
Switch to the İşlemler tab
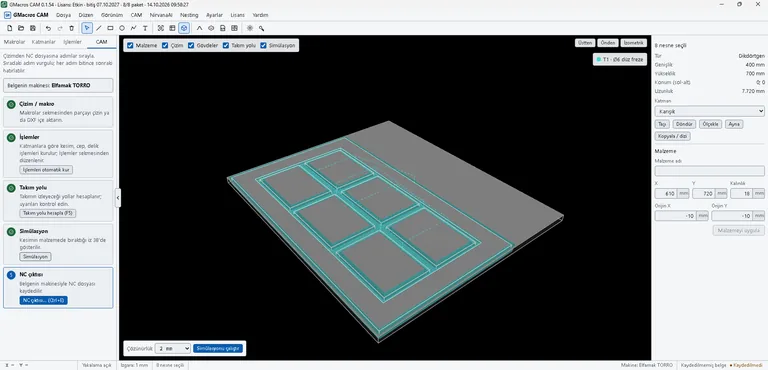(x=72, y=42)
